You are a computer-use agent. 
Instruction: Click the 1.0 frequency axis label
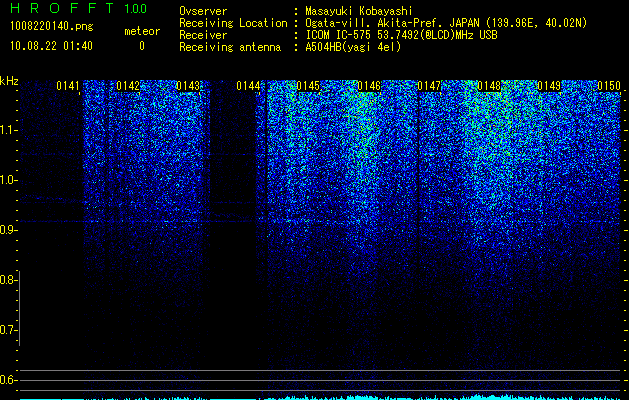pyautogui.click(x=8, y=180)
